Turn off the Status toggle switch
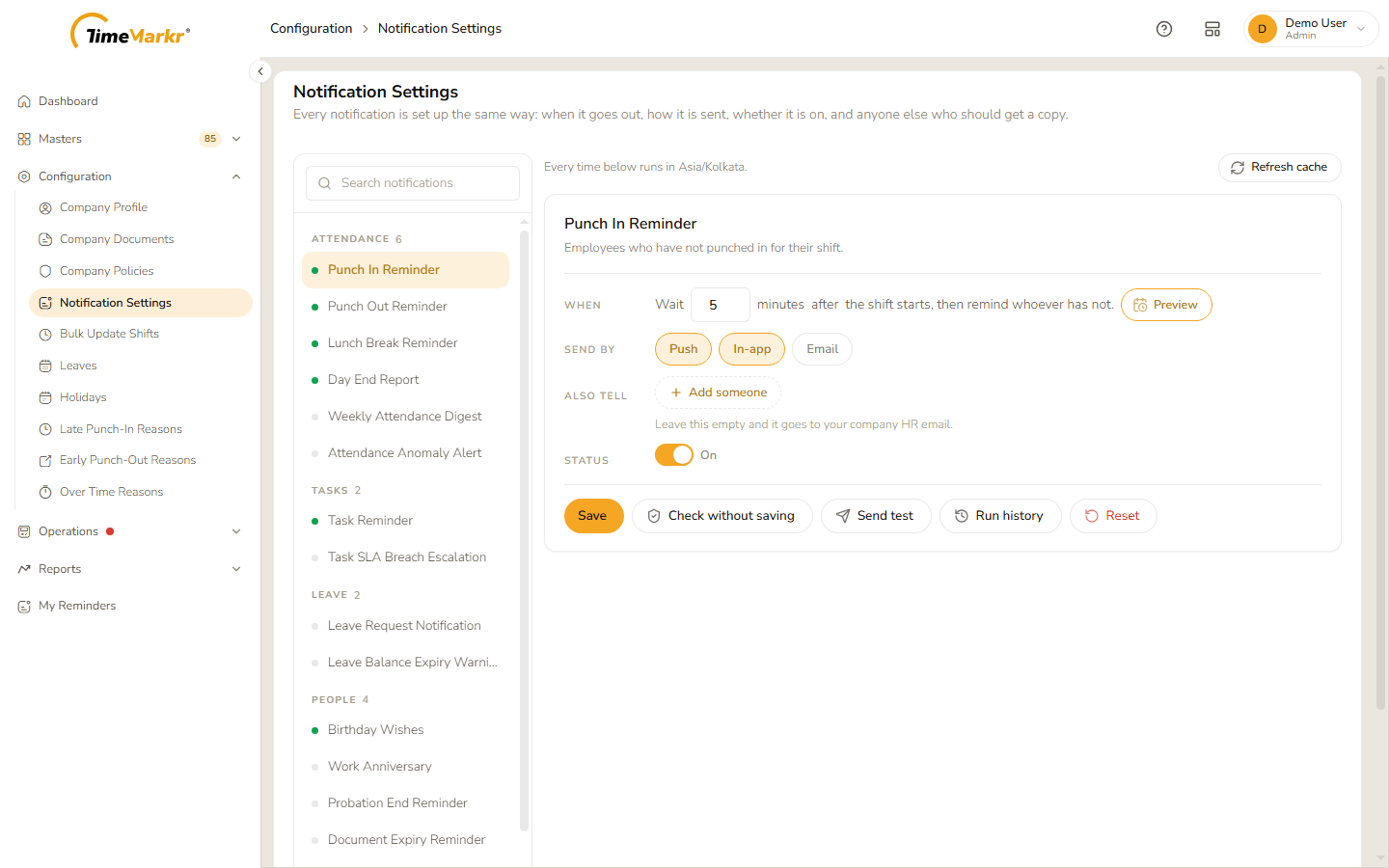 674,455
